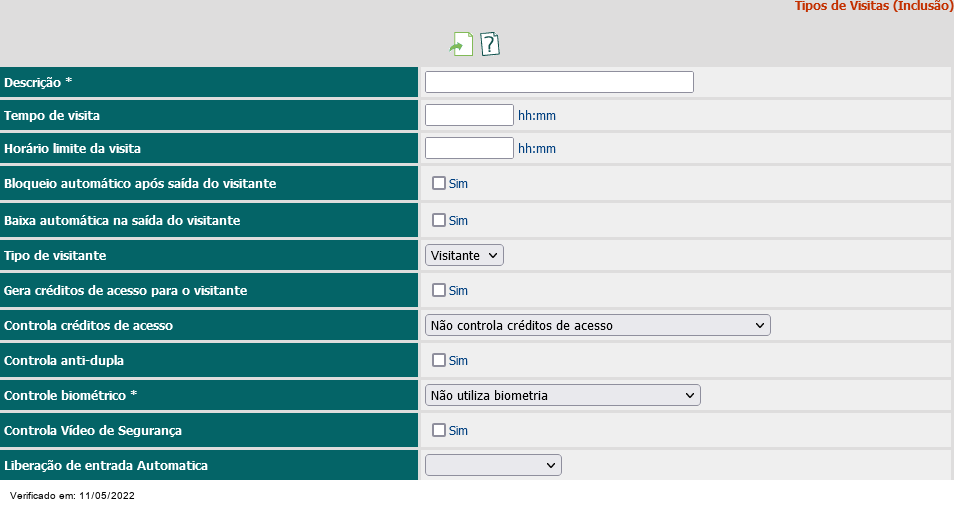Toggle the Controla anti-dupla checkbox

click(439, 360)
